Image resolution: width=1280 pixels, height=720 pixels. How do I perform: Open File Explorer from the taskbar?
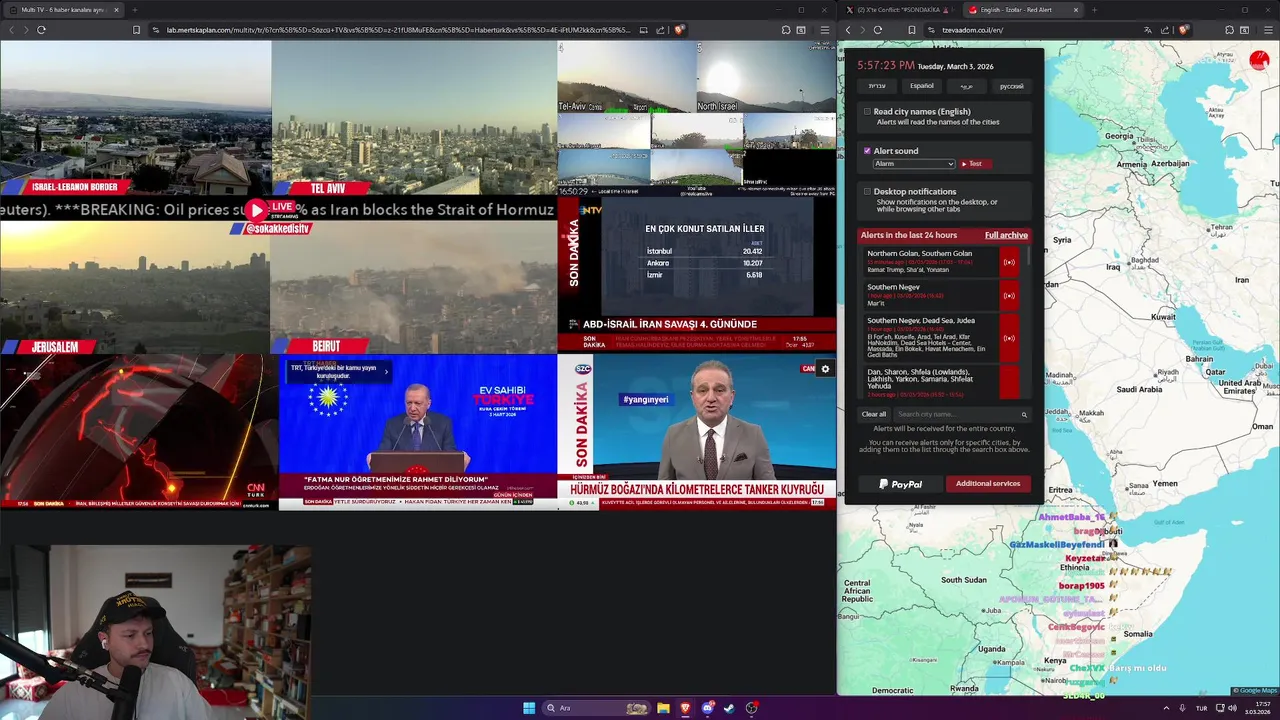point(663,708)
